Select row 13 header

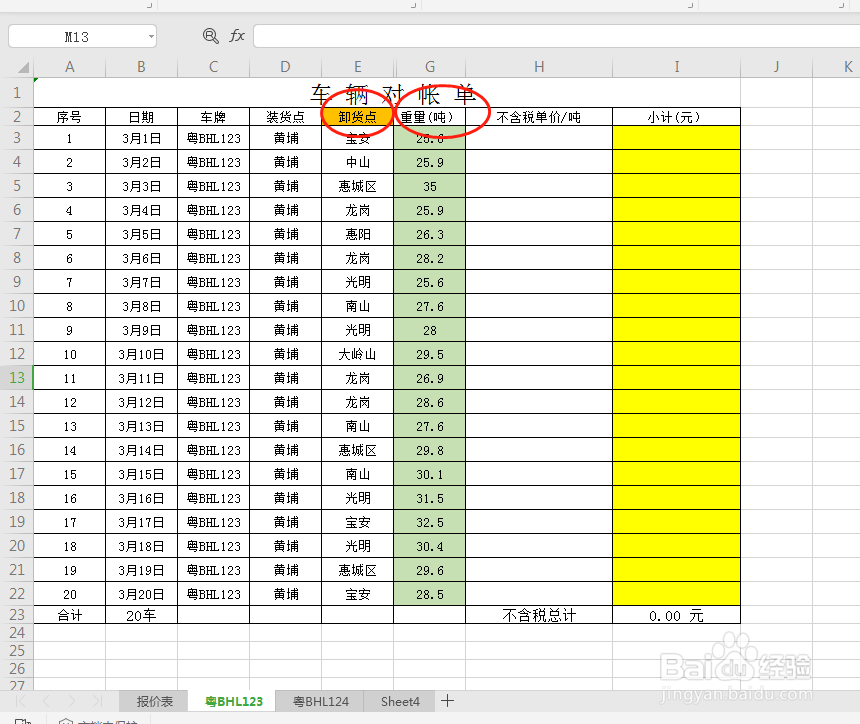click(x=17, y=378)
